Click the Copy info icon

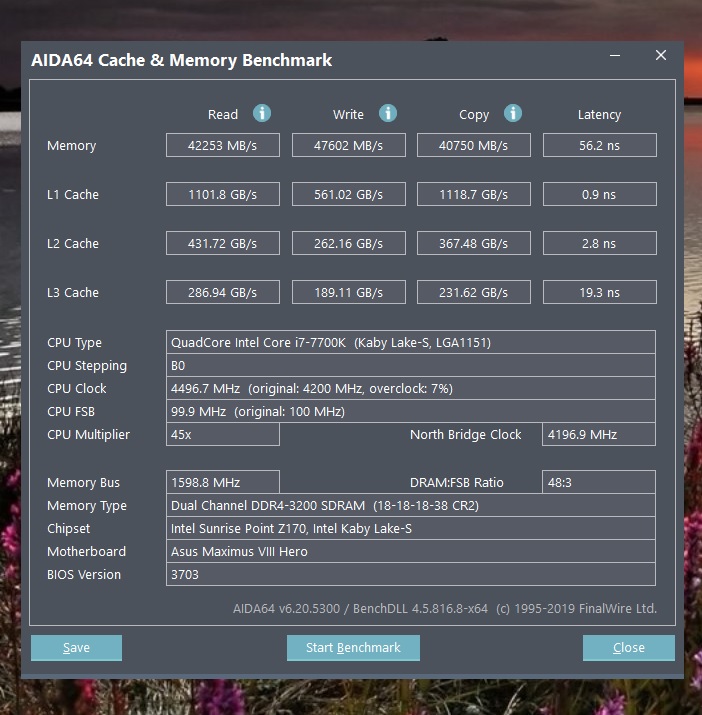(x=513, y=113)
